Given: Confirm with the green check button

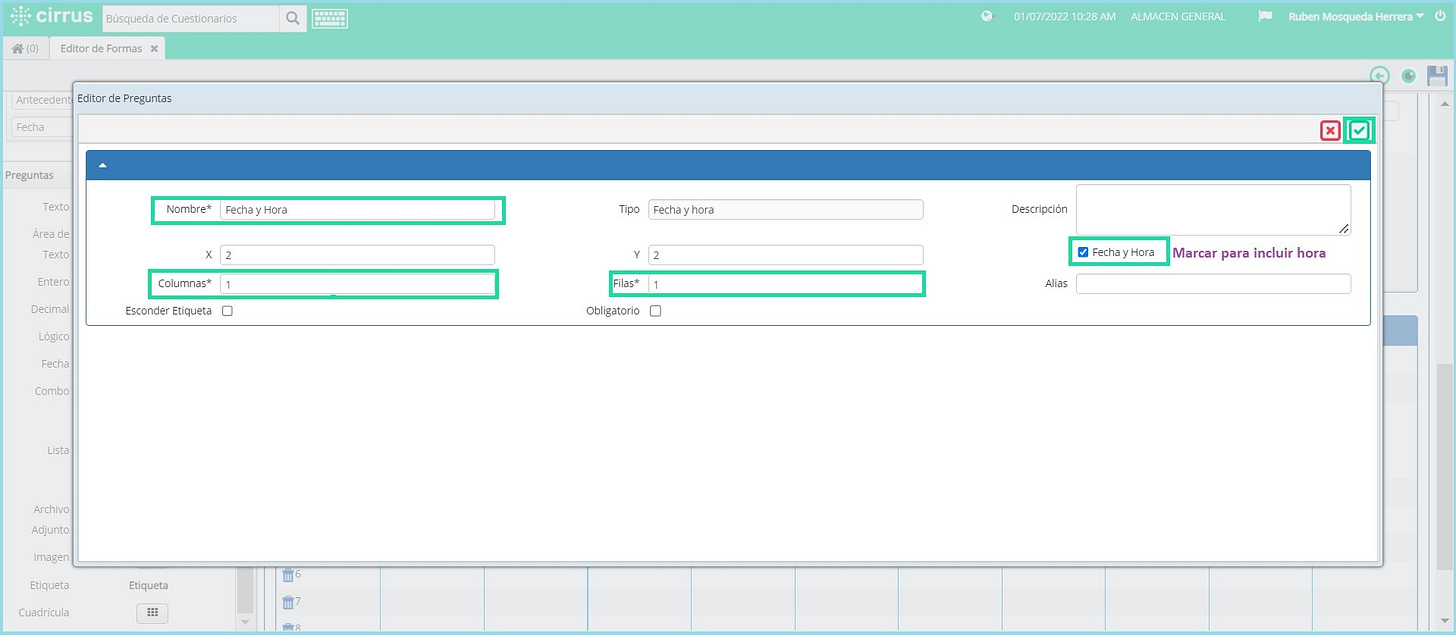Looking at the screenshot, I should (x=1359, y=130).
